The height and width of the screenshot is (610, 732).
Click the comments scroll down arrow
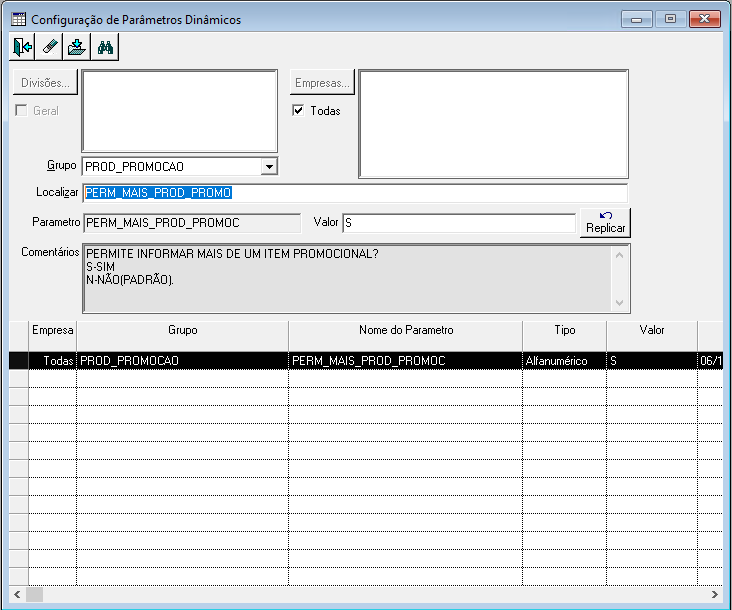(619, 302)
